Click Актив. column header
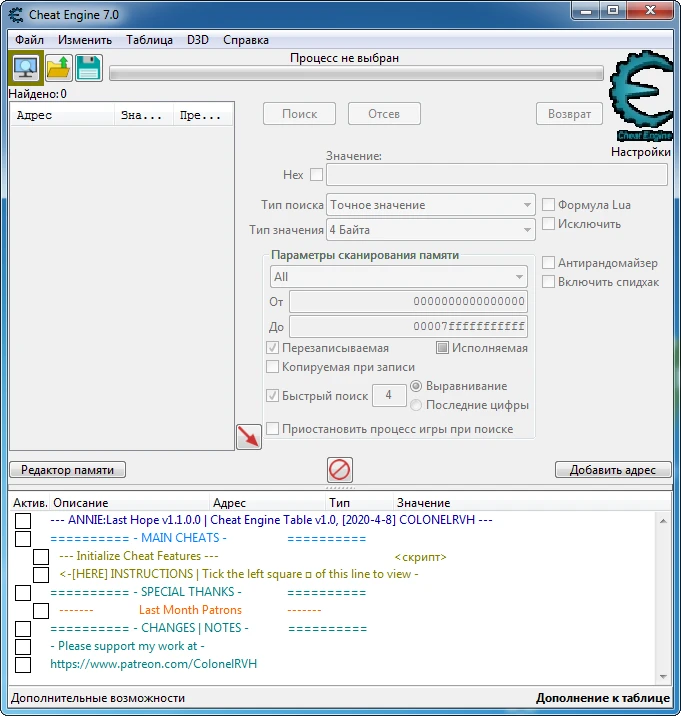The height and width of the screenshot is (716, 681). pos(30,503)
